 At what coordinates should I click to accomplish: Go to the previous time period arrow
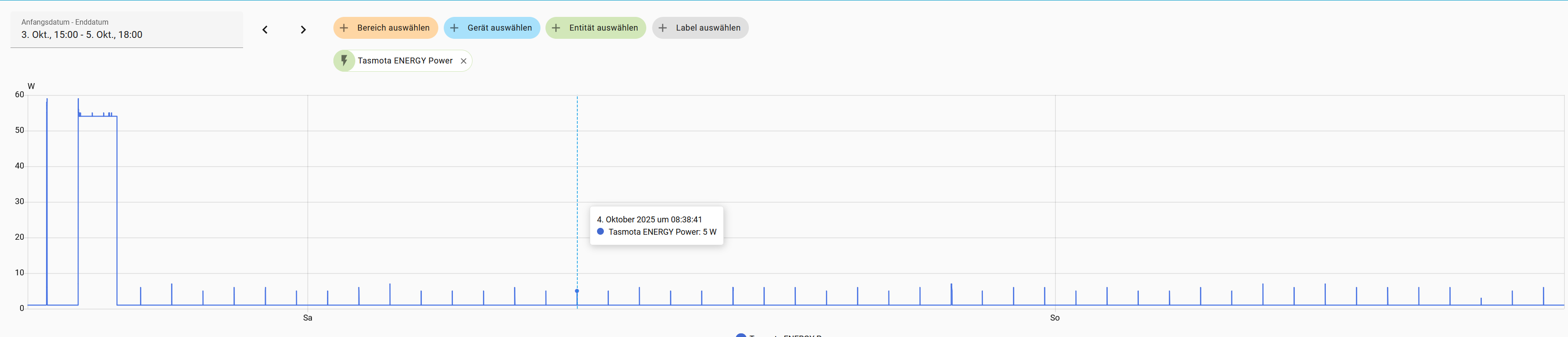pos(265,30)
